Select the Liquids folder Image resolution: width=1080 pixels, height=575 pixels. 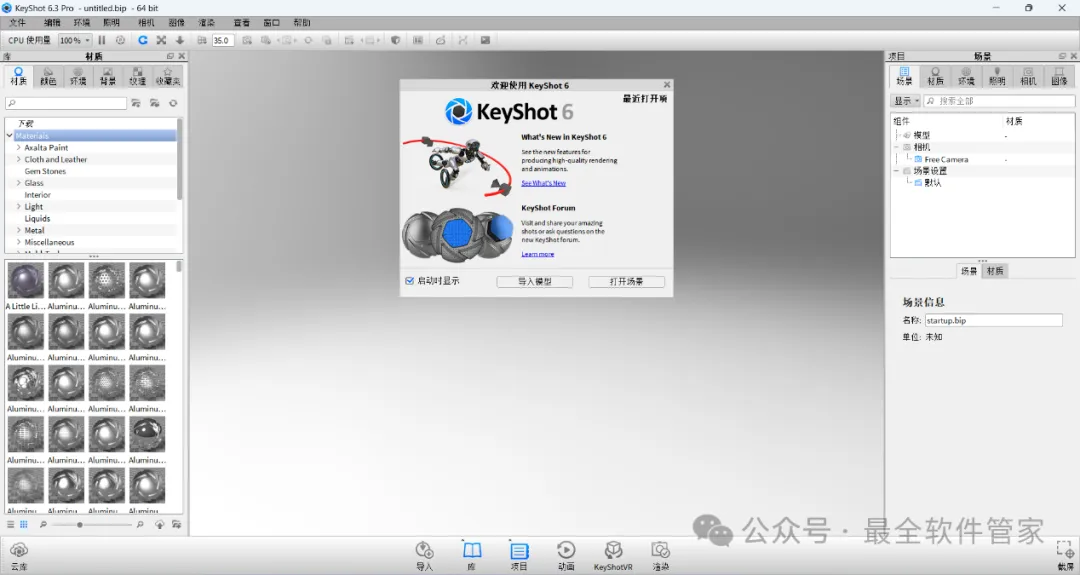point(37,219)
